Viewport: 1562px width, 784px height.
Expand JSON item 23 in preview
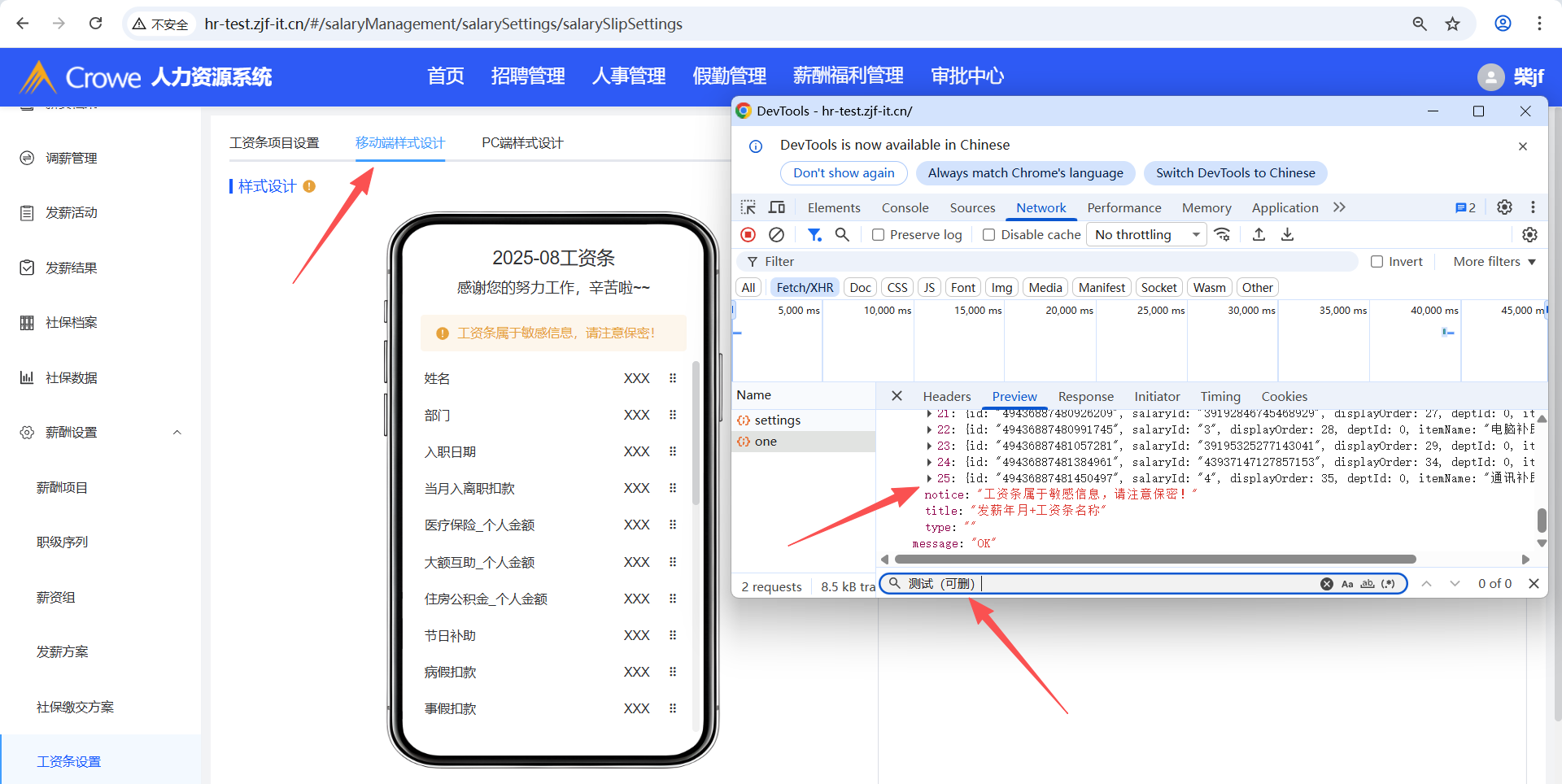[x=930, y=446]
